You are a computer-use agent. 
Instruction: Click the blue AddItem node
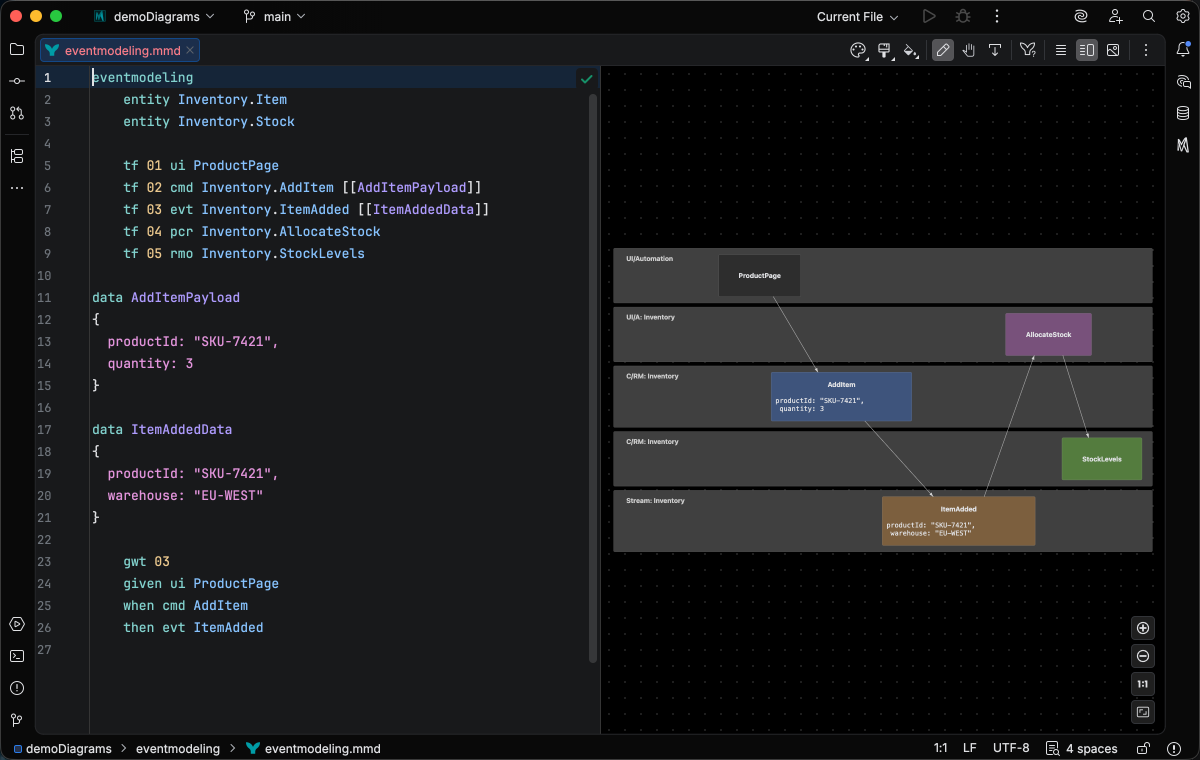click(x=841, y=396)
